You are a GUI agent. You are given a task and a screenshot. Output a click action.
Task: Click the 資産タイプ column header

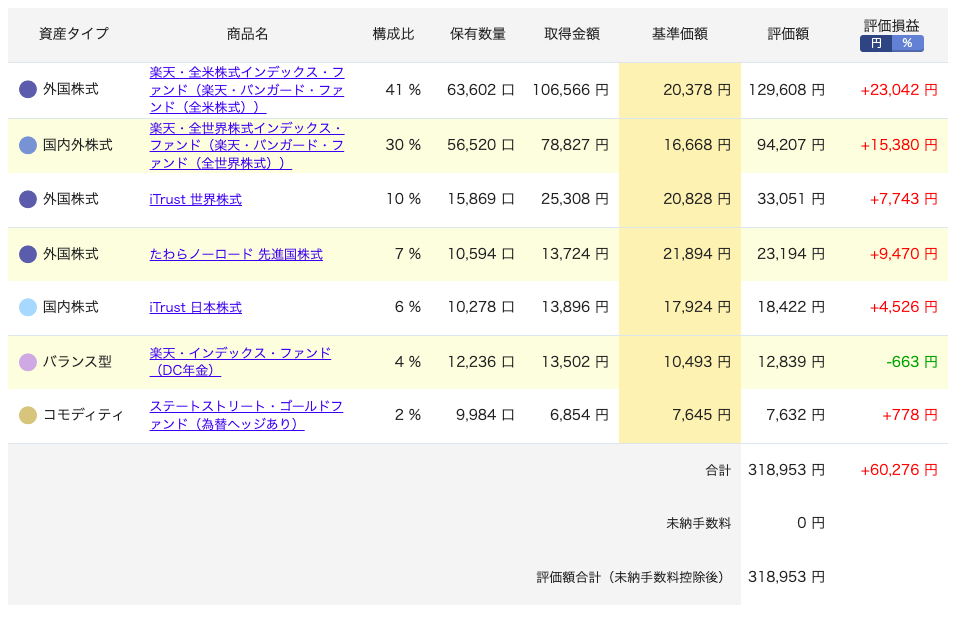pos(74,34)
